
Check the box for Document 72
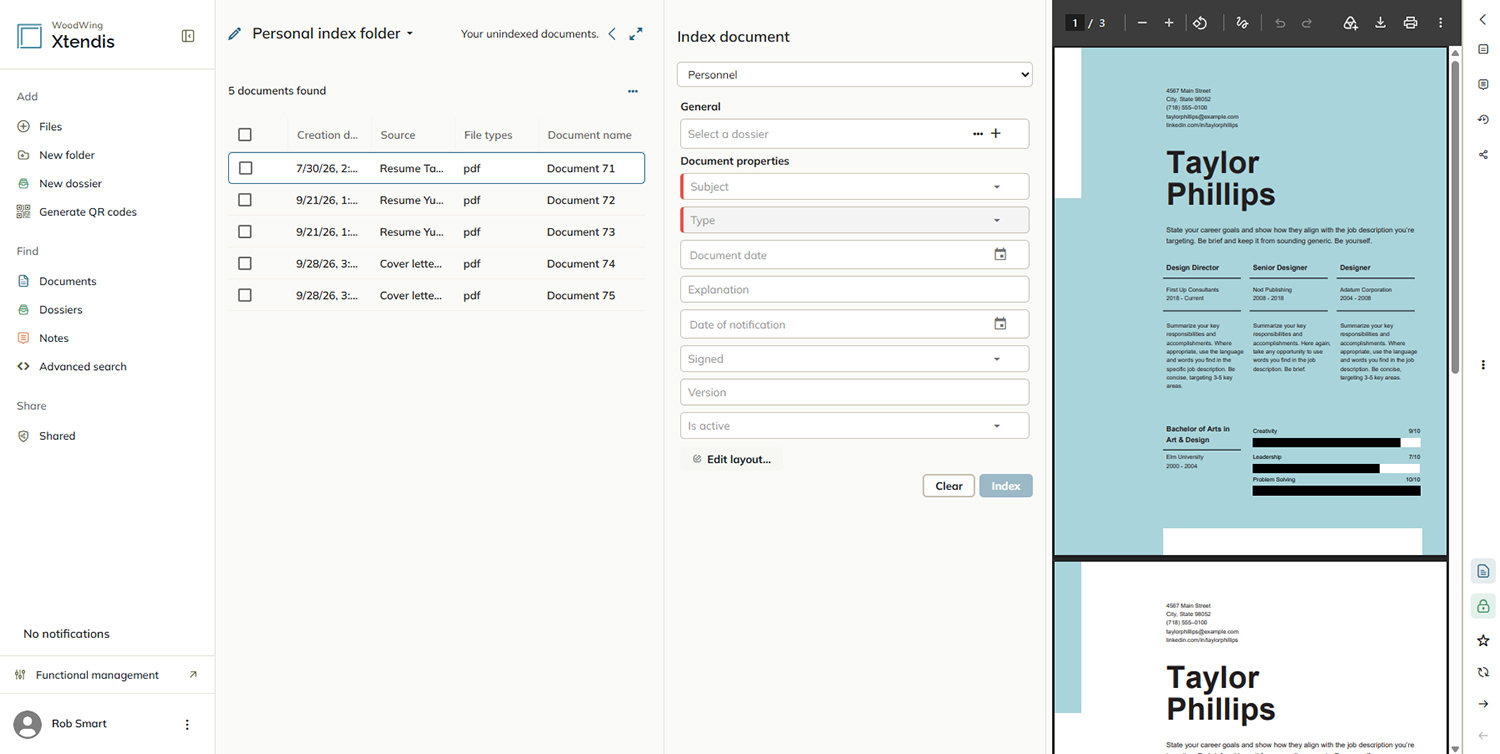[x=245, y=200]
